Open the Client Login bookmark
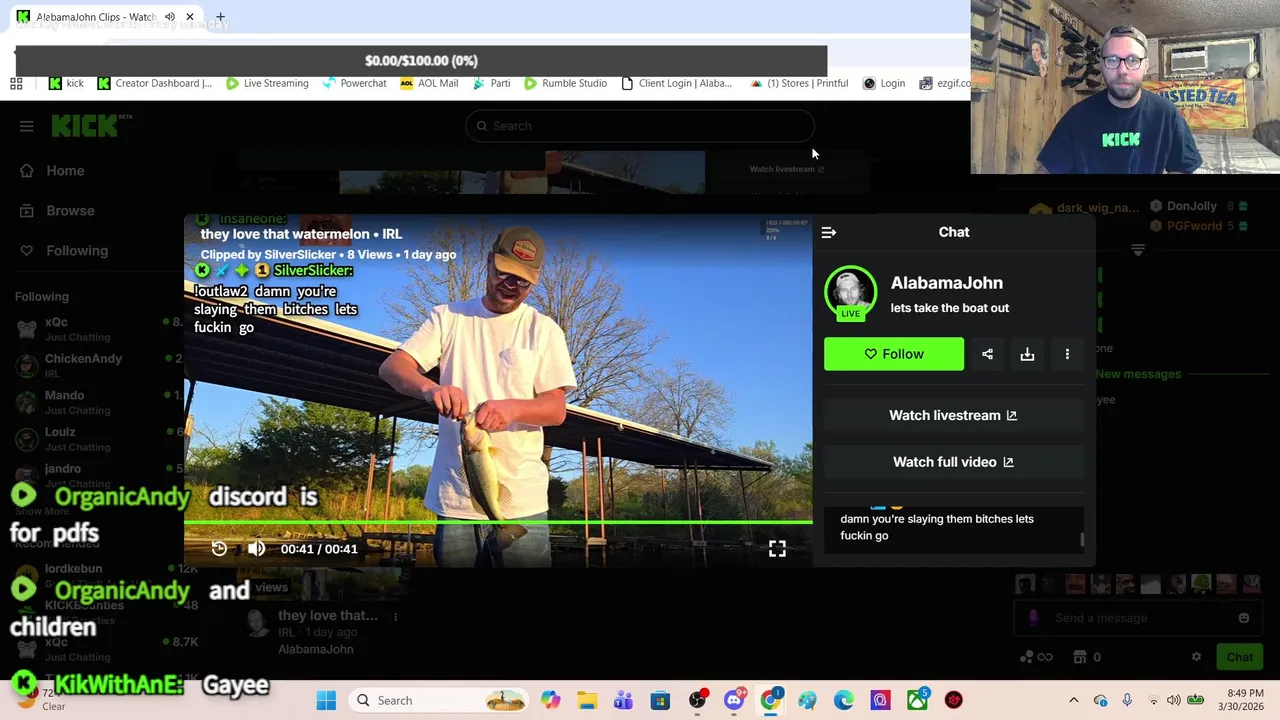Screen dimensions: 1280x720 676,84
